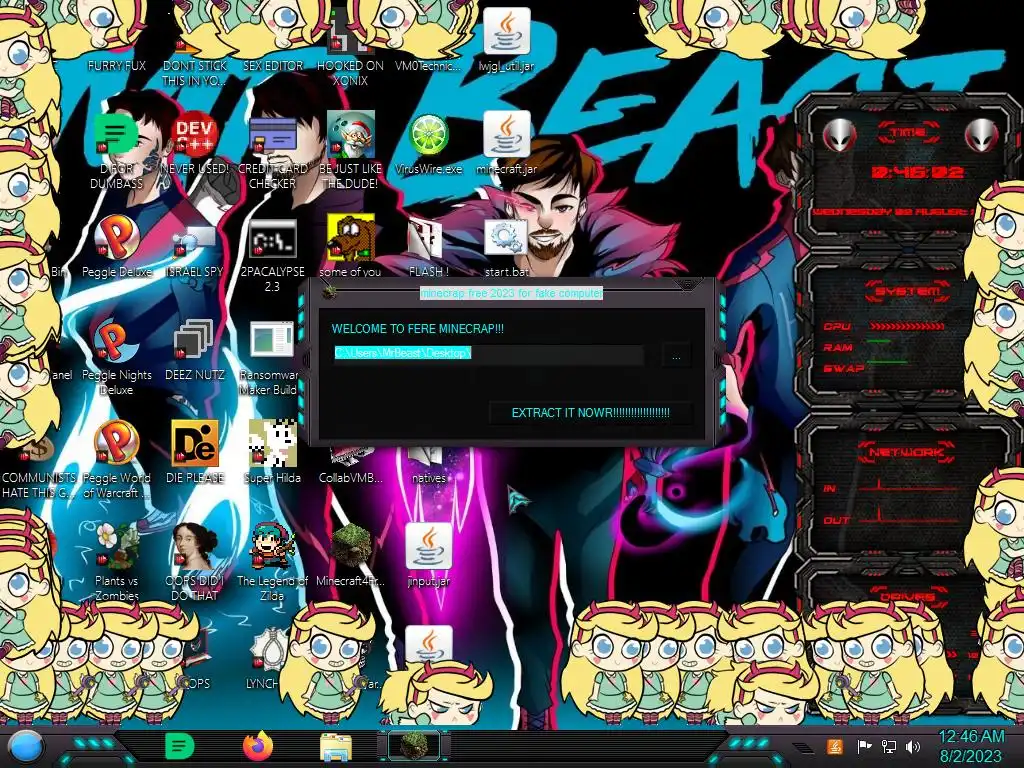Open the Start orb button
The width and height of the screenshot is (1024, 768).
tap(26, 747)
